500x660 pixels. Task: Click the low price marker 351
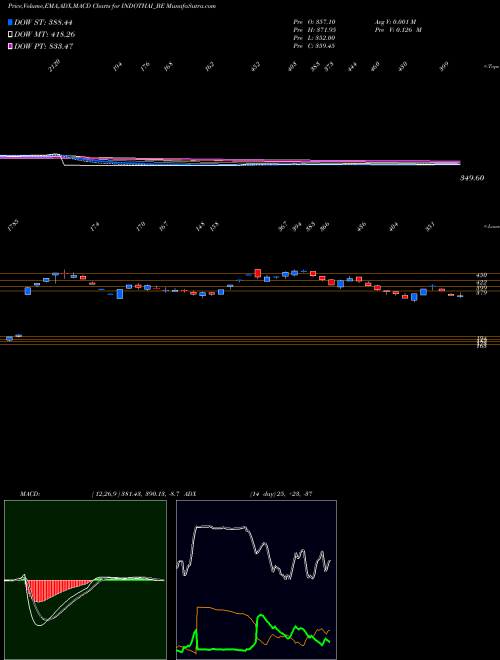tap(431, 226)
